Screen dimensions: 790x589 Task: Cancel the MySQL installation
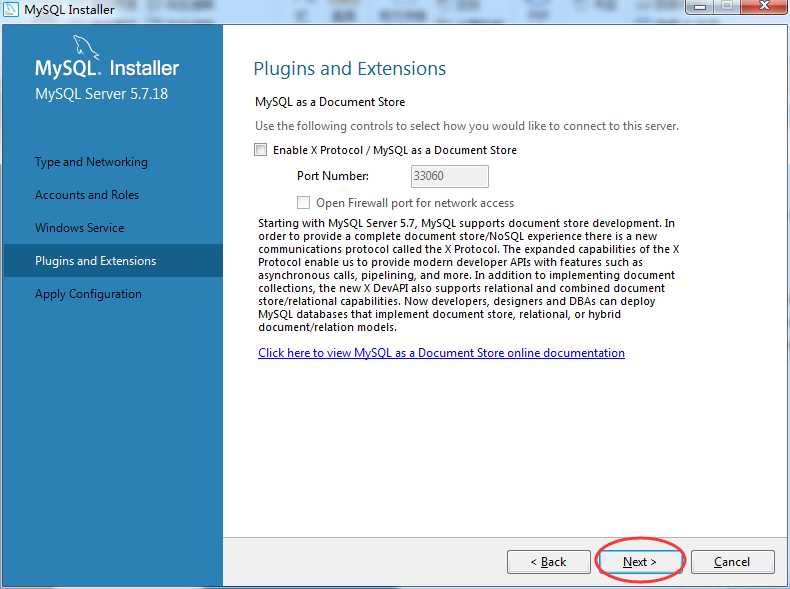pyautogui.click(x=733, y=562)
